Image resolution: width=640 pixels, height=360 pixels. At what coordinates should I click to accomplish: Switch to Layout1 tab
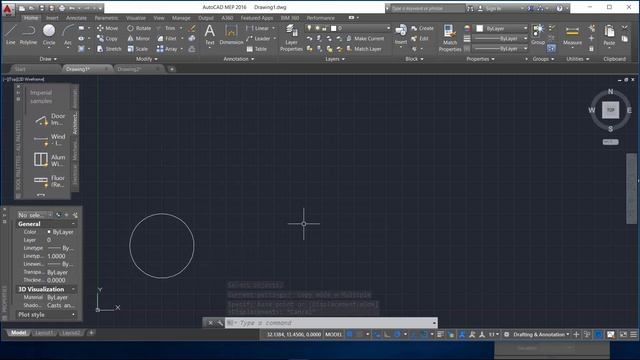click(44, 333)
